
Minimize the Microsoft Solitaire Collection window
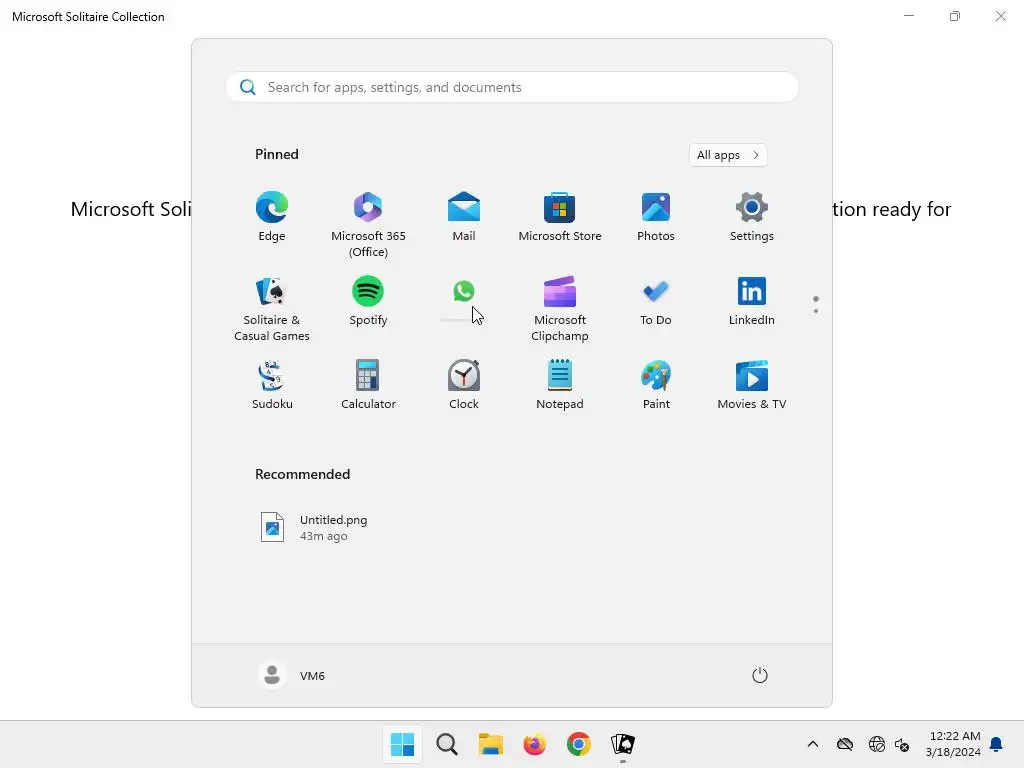(x=908, y=16)
